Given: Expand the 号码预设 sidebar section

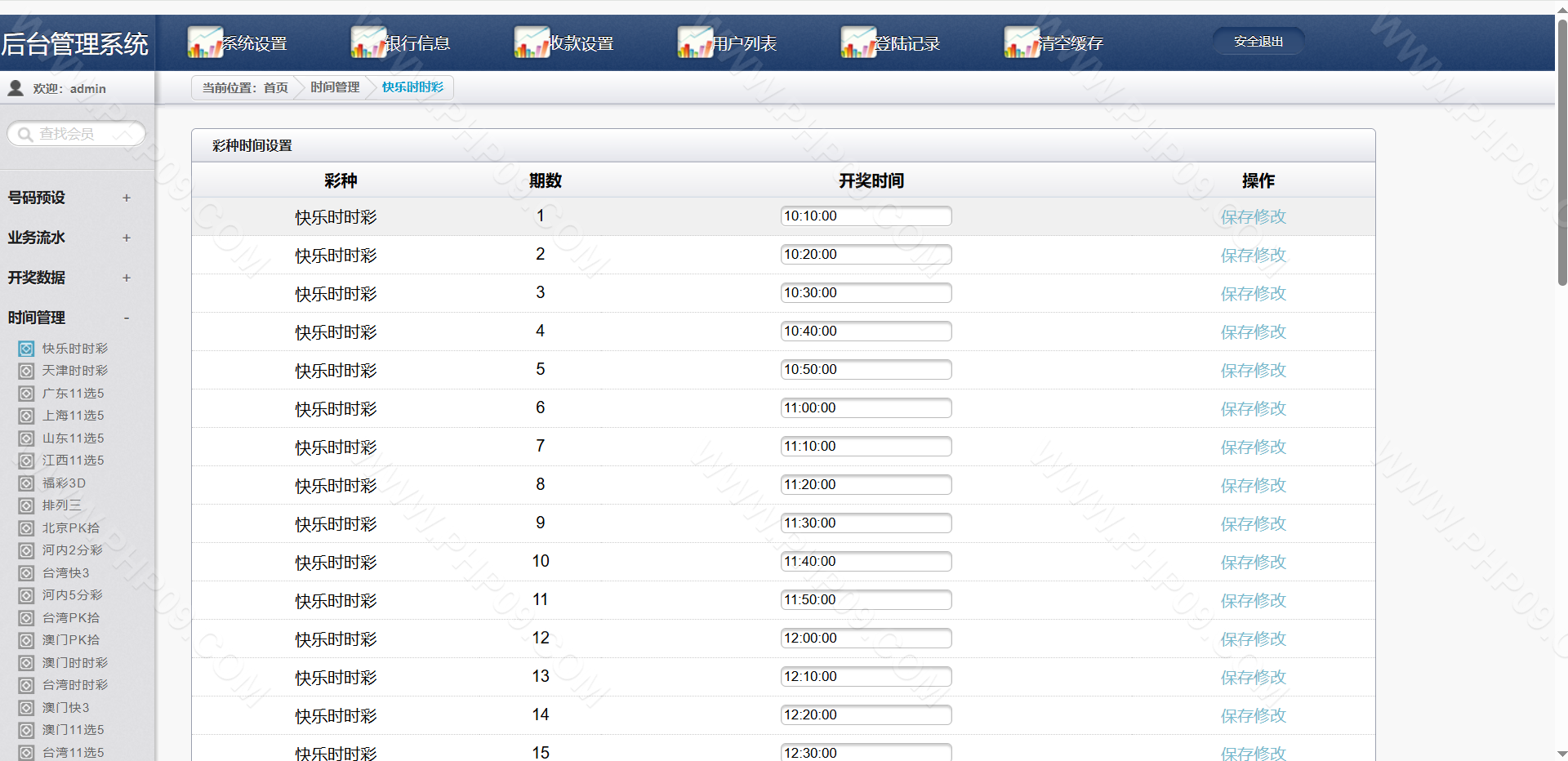Looking at the screenshot, I should pos(126,198).
